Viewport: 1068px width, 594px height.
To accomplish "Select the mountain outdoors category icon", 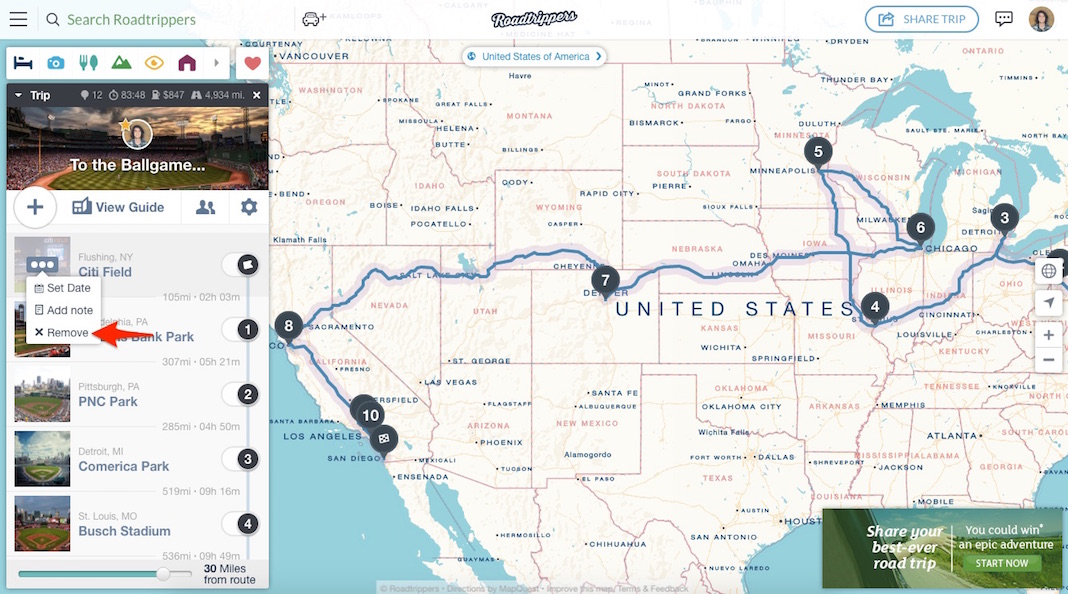I will pos(121,63).
